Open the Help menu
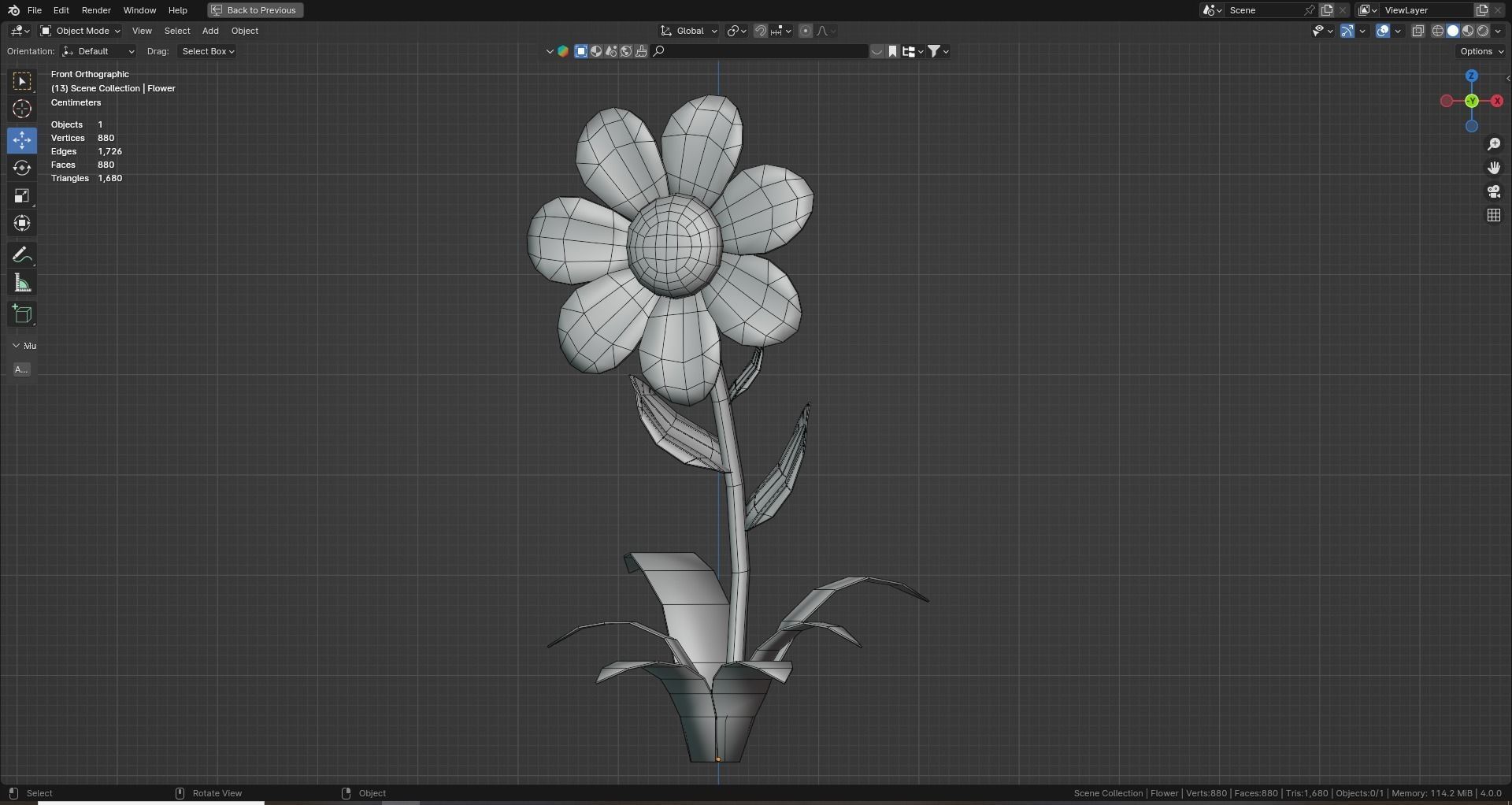The width and height of the screenshot is (1512, 805). [178, 10]
